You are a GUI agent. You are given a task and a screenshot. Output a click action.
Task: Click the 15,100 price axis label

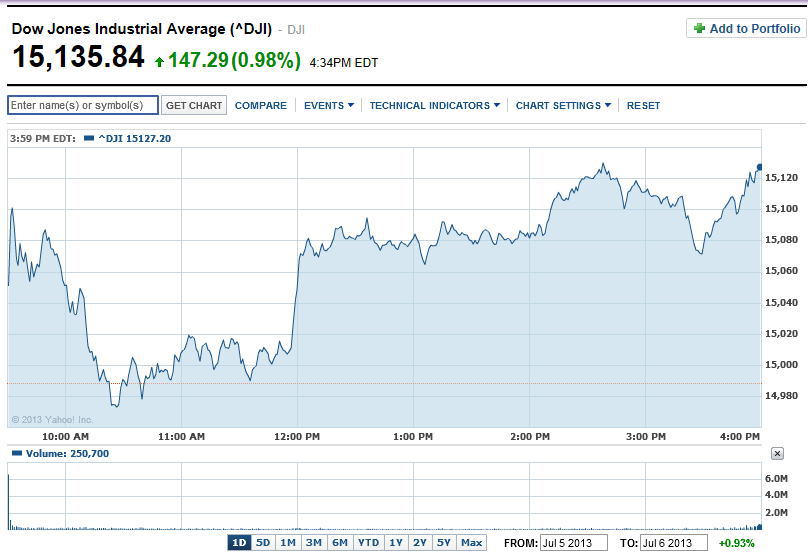[x=781, y=209]
